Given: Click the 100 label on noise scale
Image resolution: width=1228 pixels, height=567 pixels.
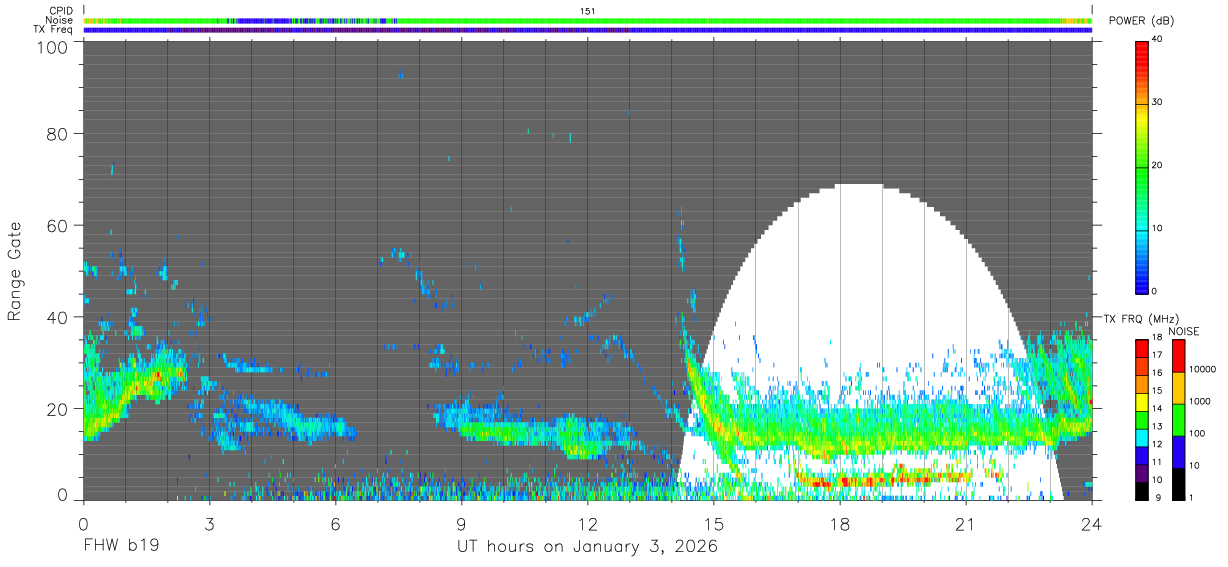Looking at the screenshot, I should [1197, 433].
